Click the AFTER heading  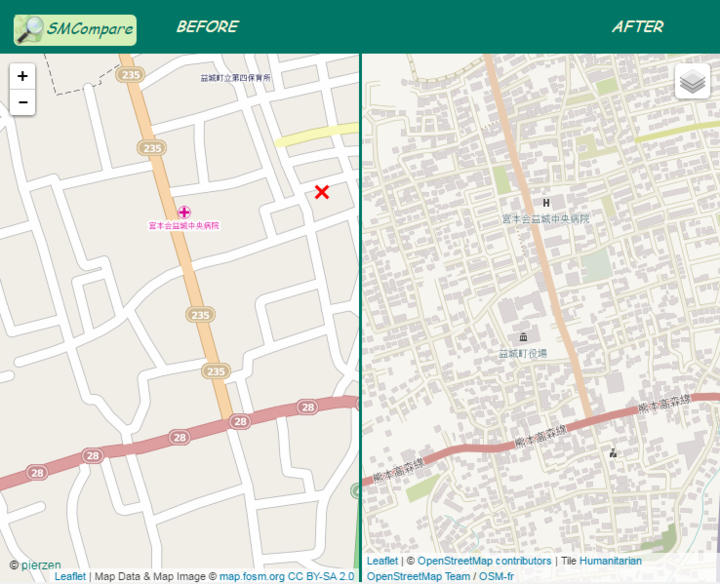[637, 27]
